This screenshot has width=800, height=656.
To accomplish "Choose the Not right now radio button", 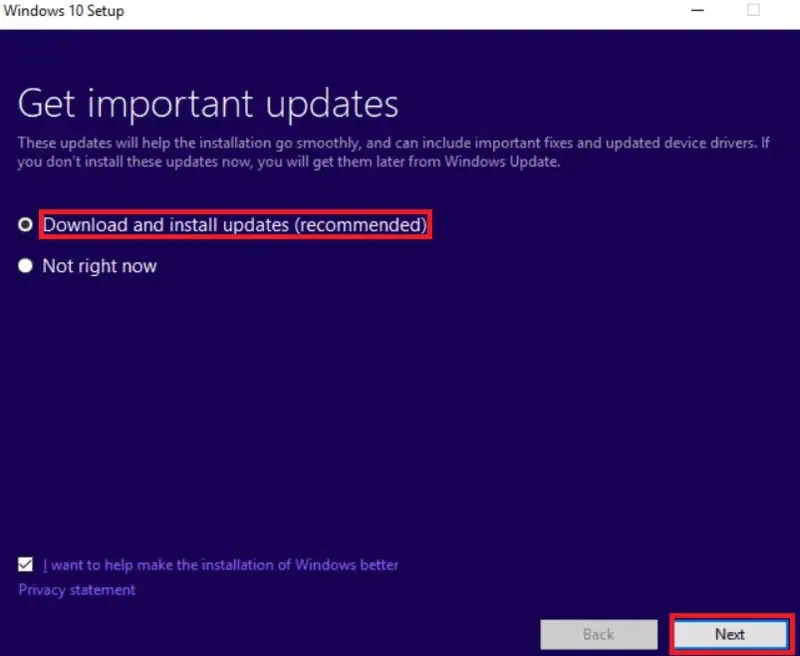I will (25, 266).
